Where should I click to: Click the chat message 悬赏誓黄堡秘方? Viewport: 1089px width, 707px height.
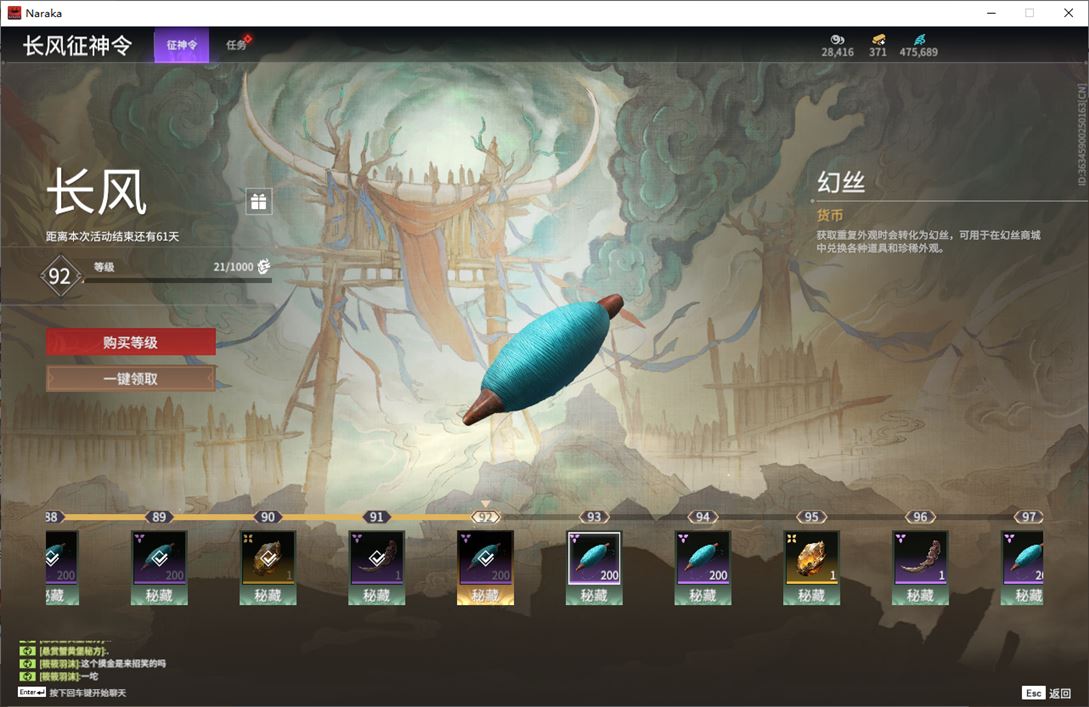click(x=73, y=651)
